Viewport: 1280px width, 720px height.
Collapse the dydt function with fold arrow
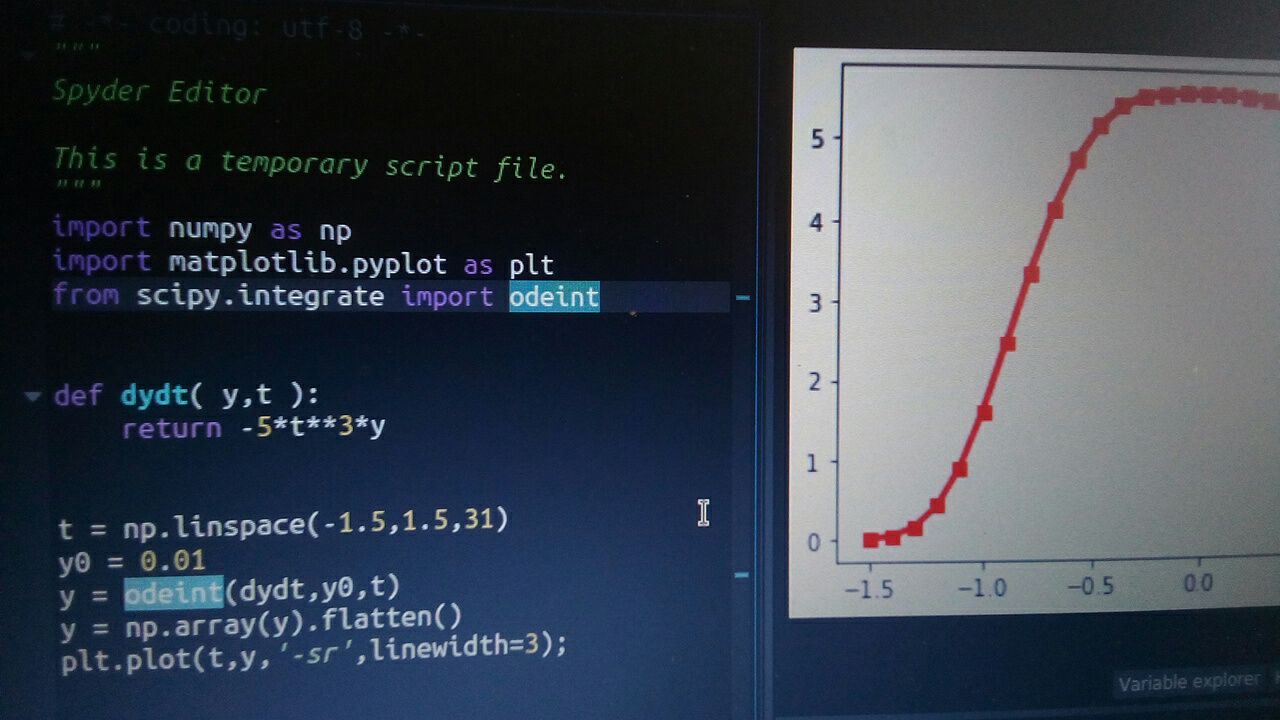pyautogui.click(x=33, y=396)
